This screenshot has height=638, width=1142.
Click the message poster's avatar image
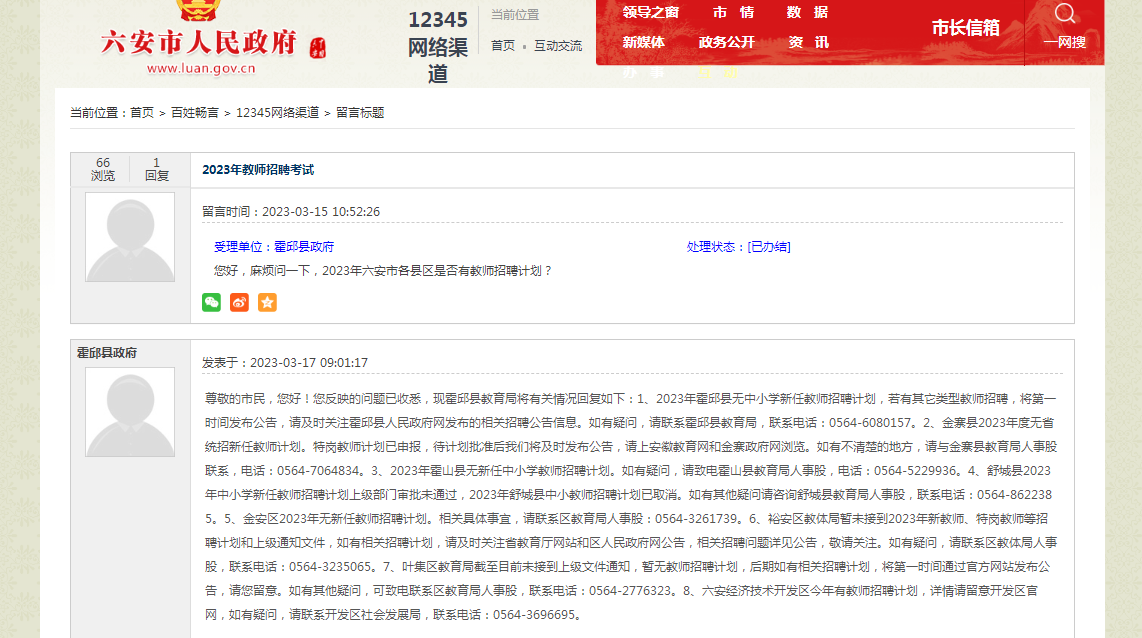coord(130,237)
